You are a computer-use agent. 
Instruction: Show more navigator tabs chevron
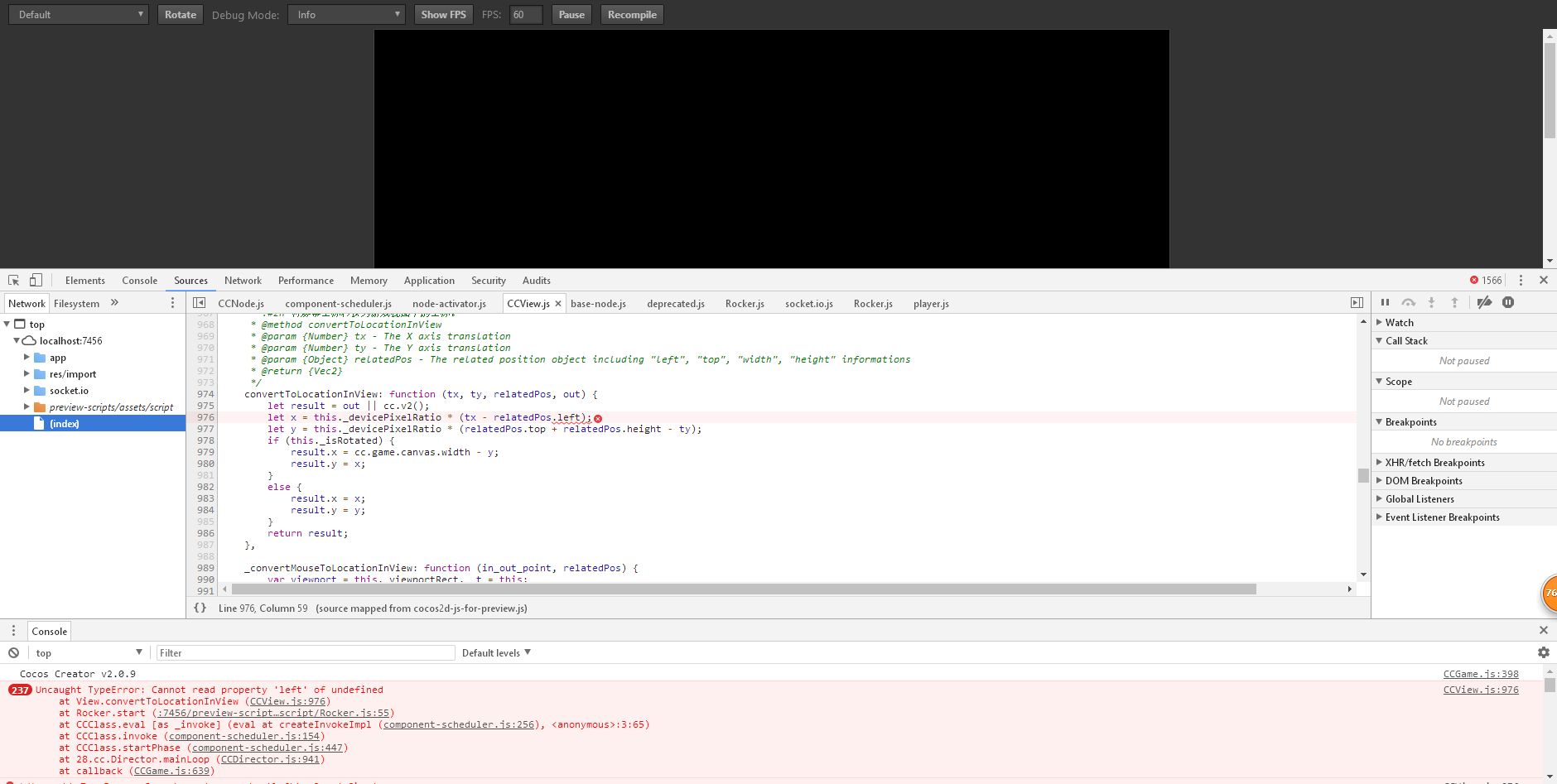pos(114,303)
